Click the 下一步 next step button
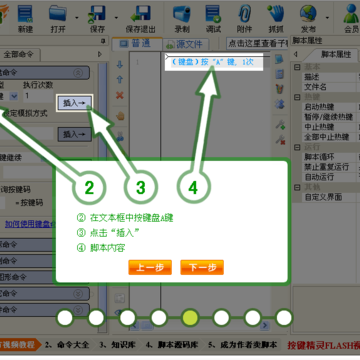The height and width of the screenshot is (360, 360). tap(202, 267)
